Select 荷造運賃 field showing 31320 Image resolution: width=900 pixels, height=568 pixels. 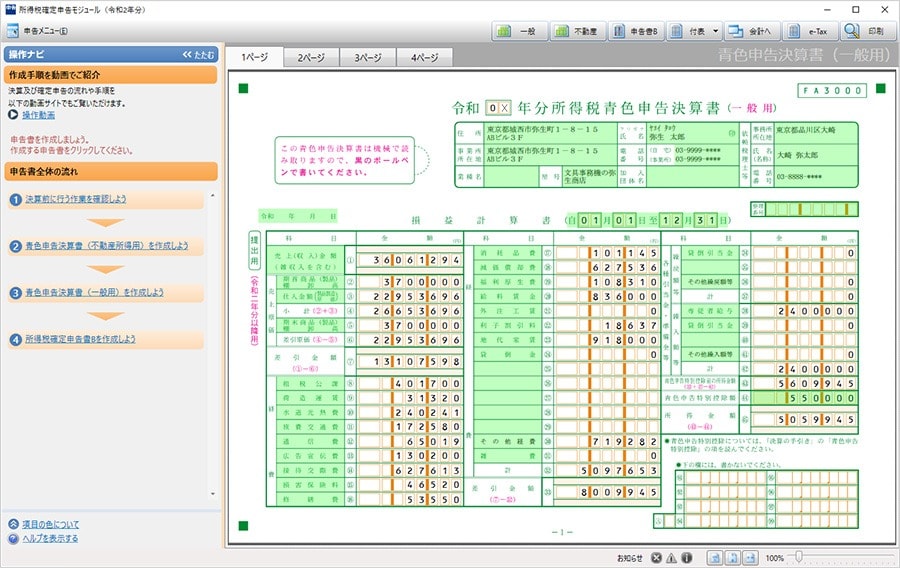pos(410,398)
